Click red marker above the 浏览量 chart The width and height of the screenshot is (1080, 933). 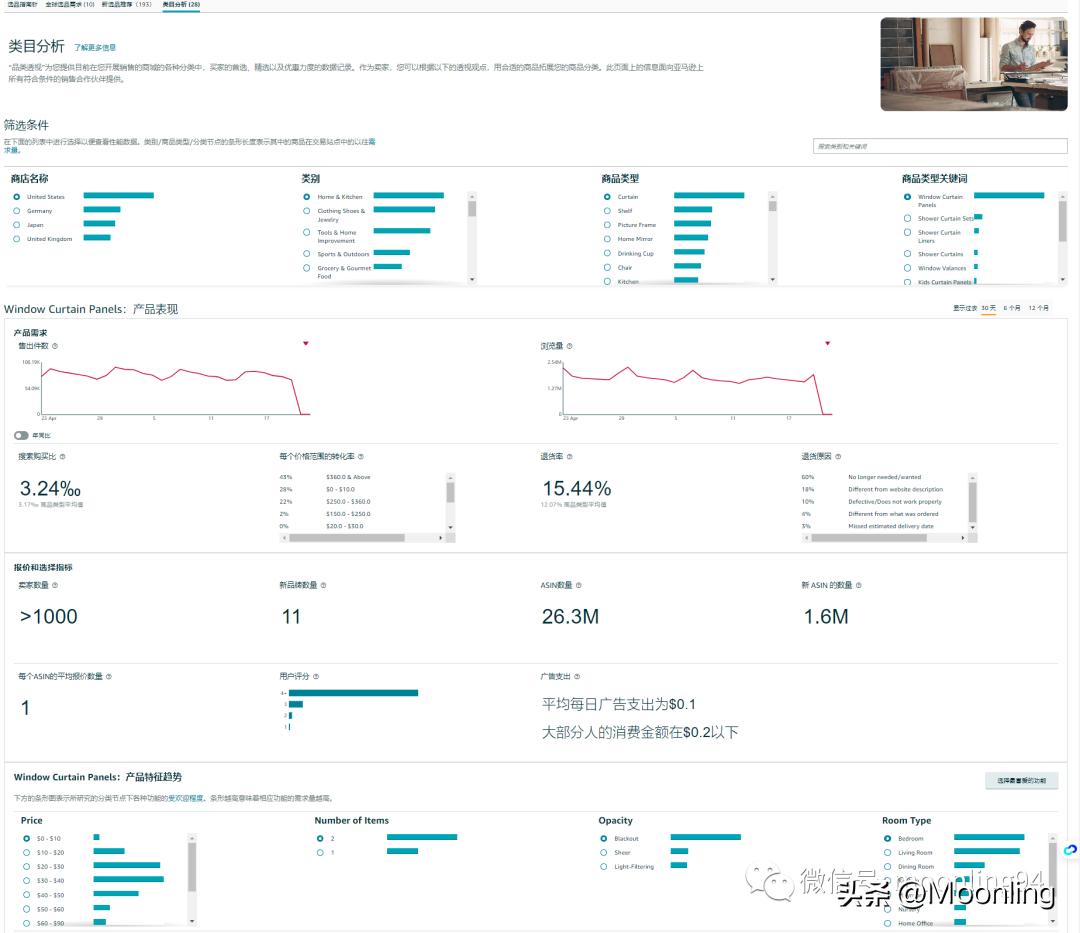828,343
